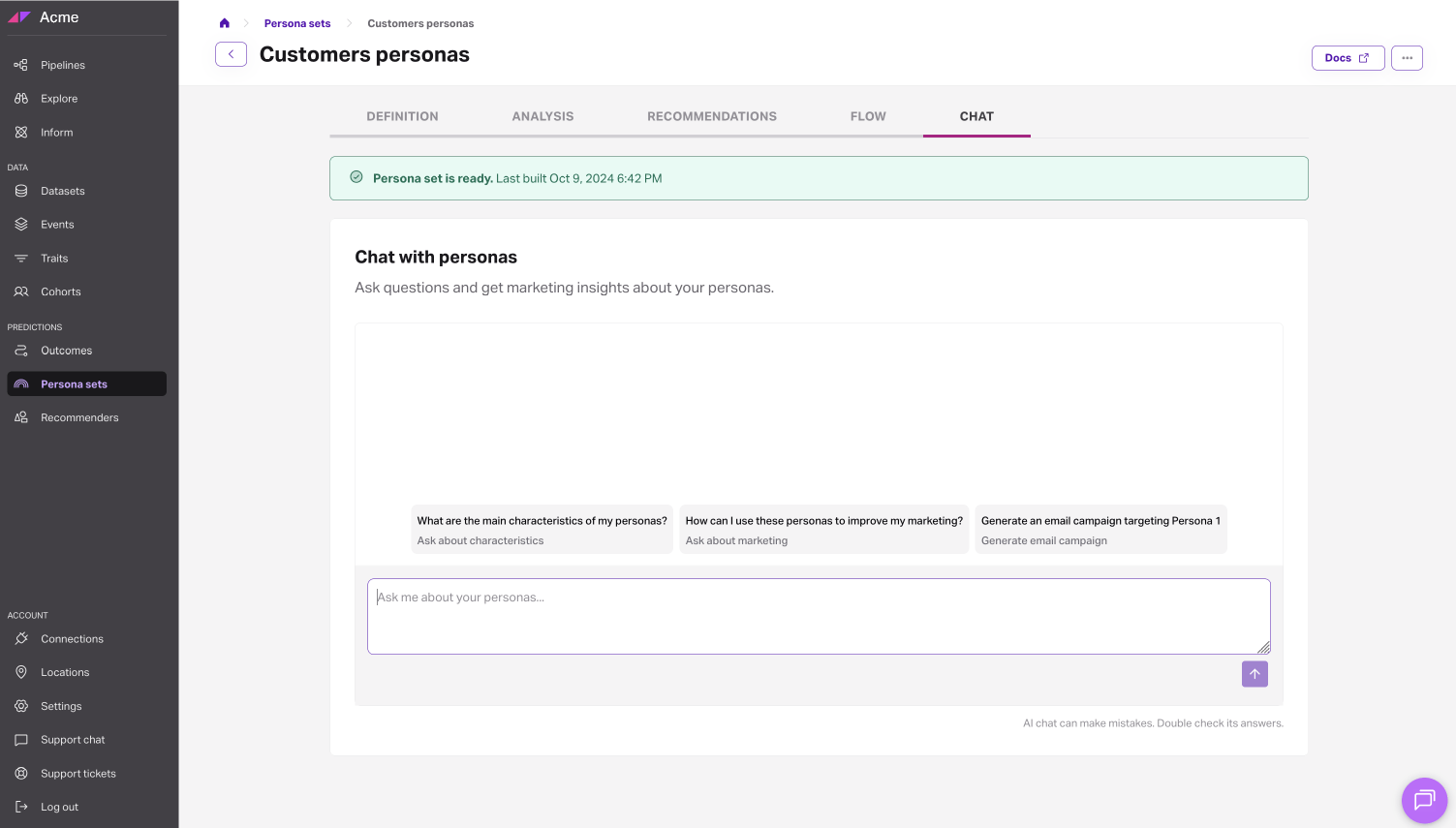Open Outcomes under Predictions

[x=66, y=351]
